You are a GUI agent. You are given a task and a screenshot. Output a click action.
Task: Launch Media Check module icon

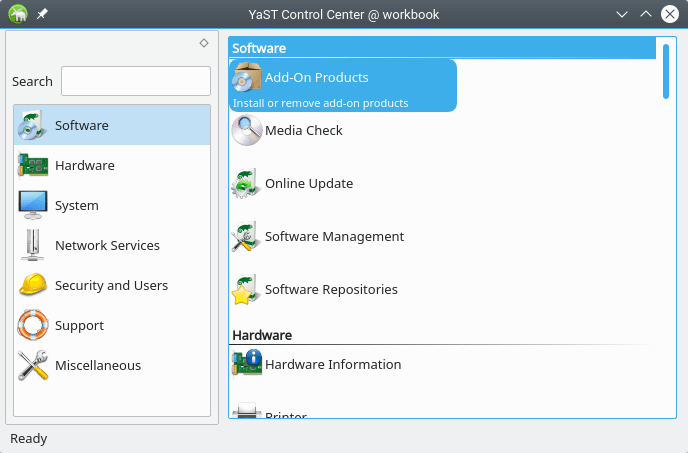(247, 131)
